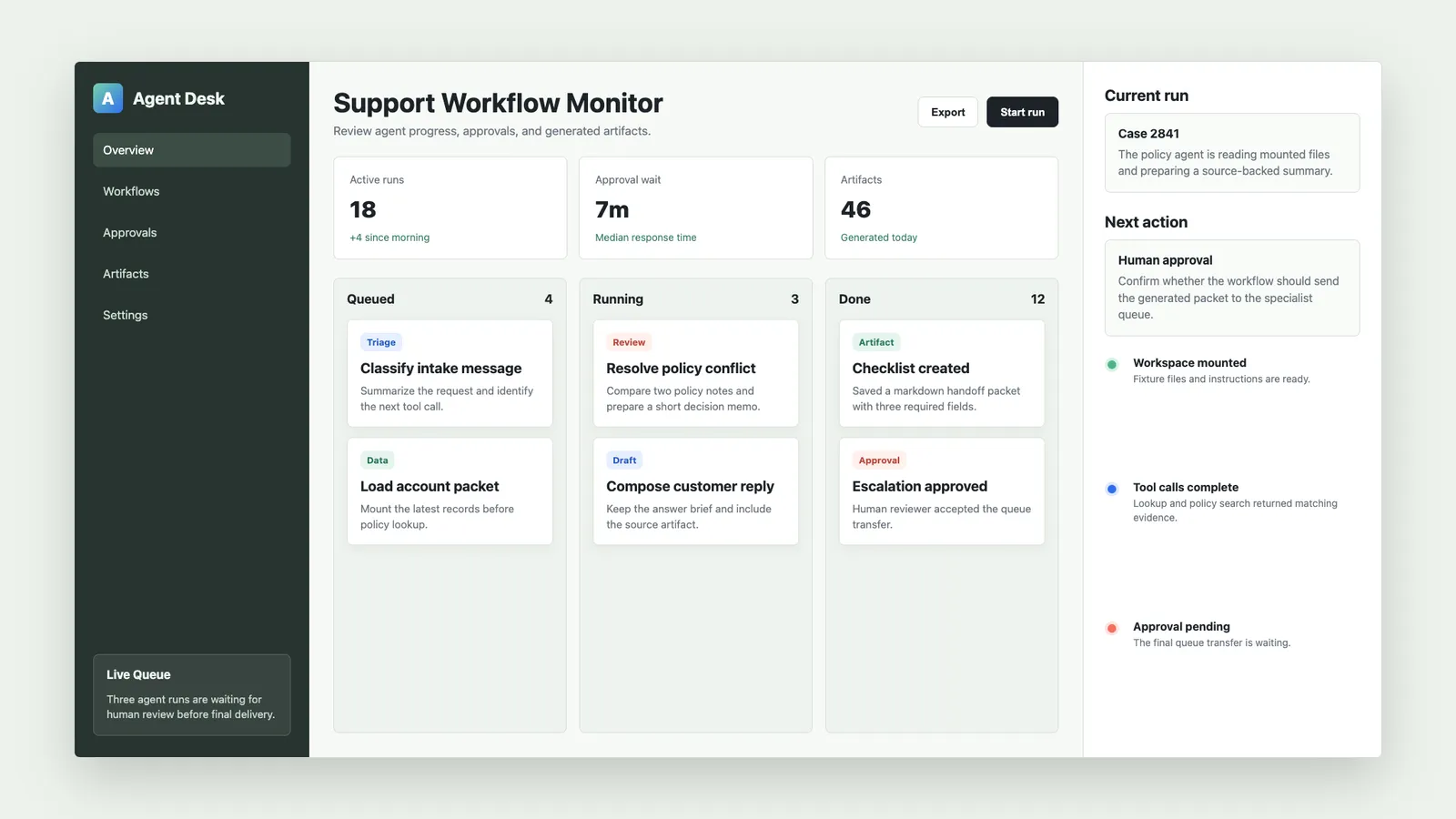Click the Running count 3
Screen dimensions: 1456x819
(x=794, y=299)
